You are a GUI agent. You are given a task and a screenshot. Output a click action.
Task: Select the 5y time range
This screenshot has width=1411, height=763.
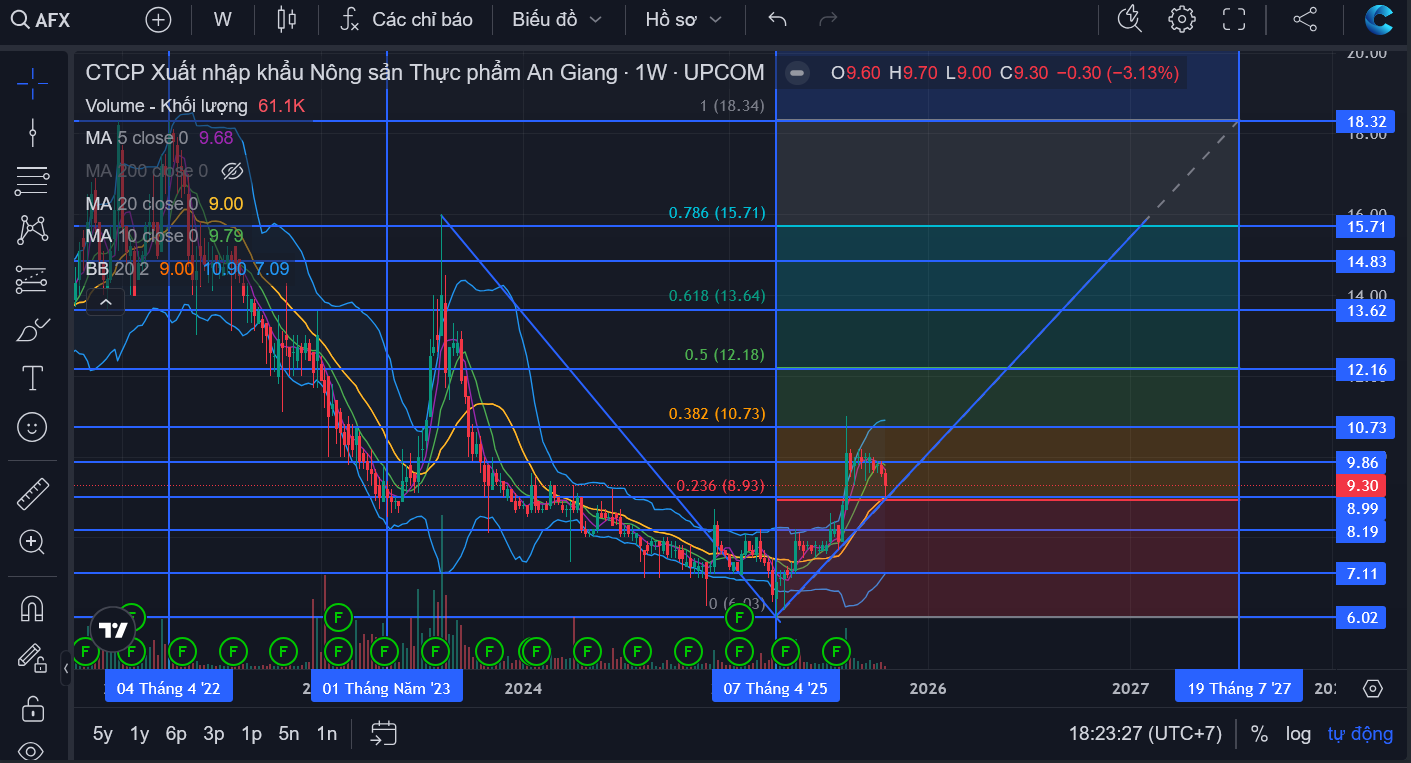click(x=103, y=734)
